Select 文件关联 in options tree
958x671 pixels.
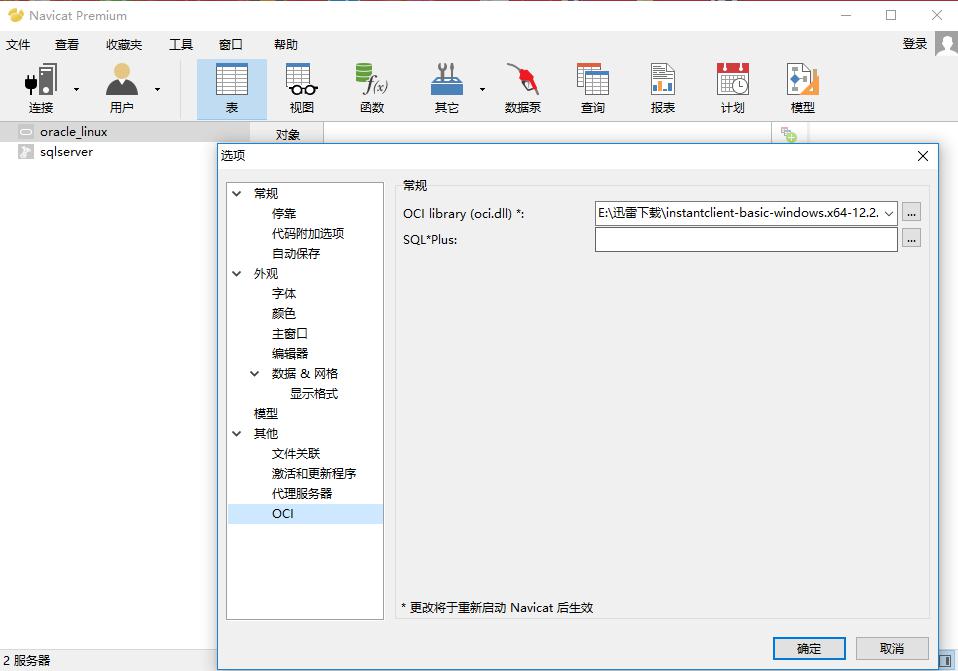(x=296, y=453)
